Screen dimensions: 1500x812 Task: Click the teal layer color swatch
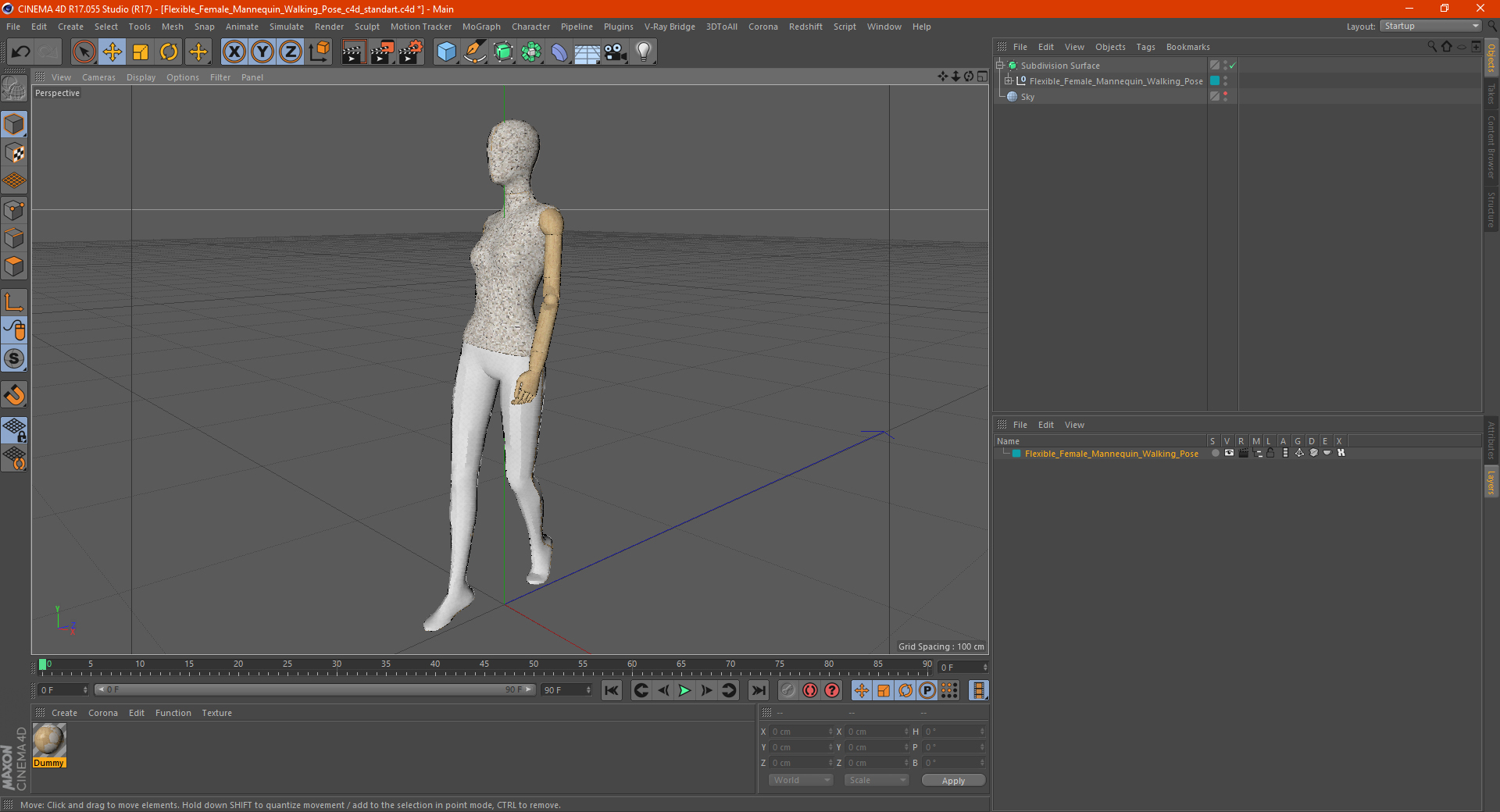point(1016,454)
